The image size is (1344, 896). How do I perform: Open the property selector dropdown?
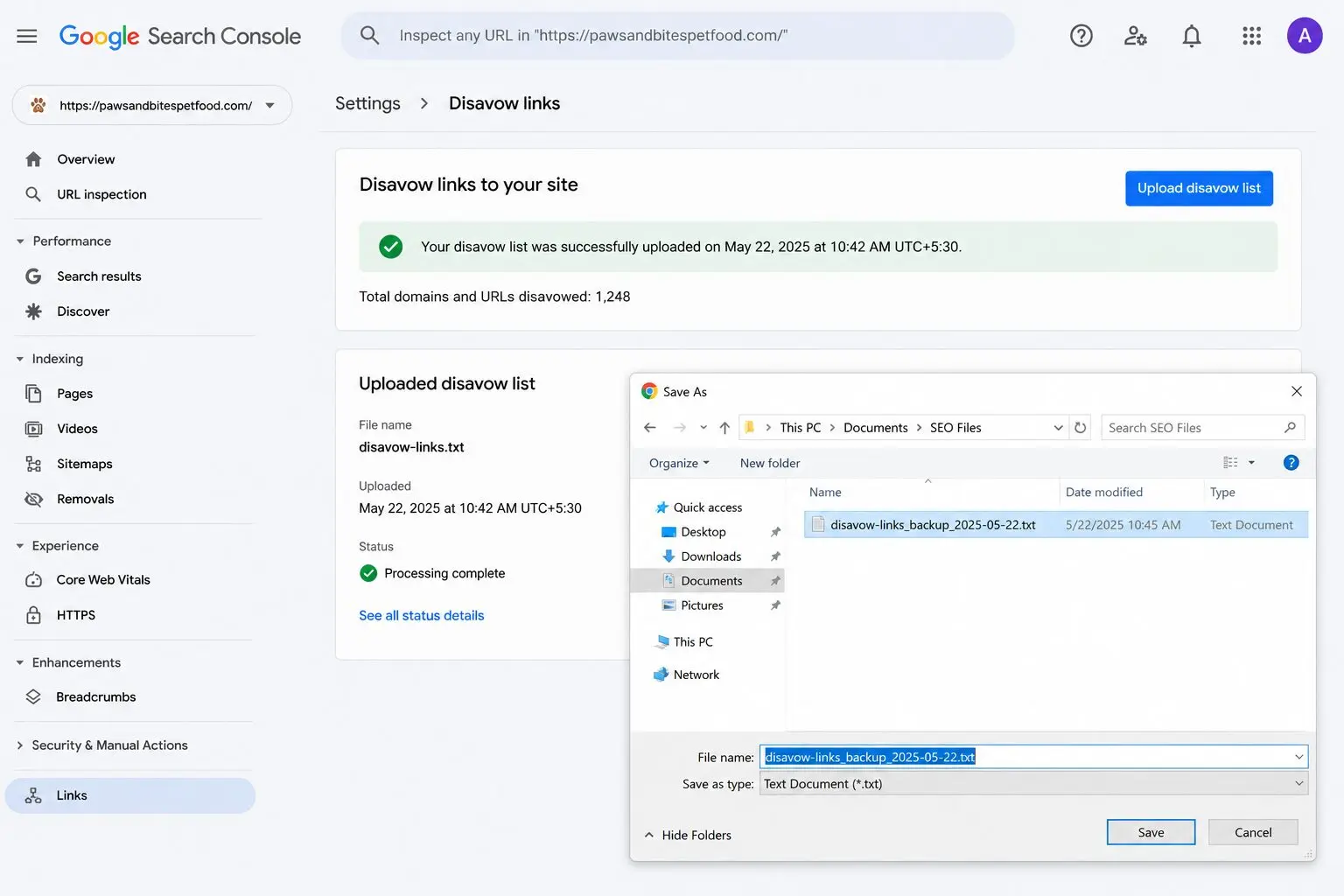[152, 105]
